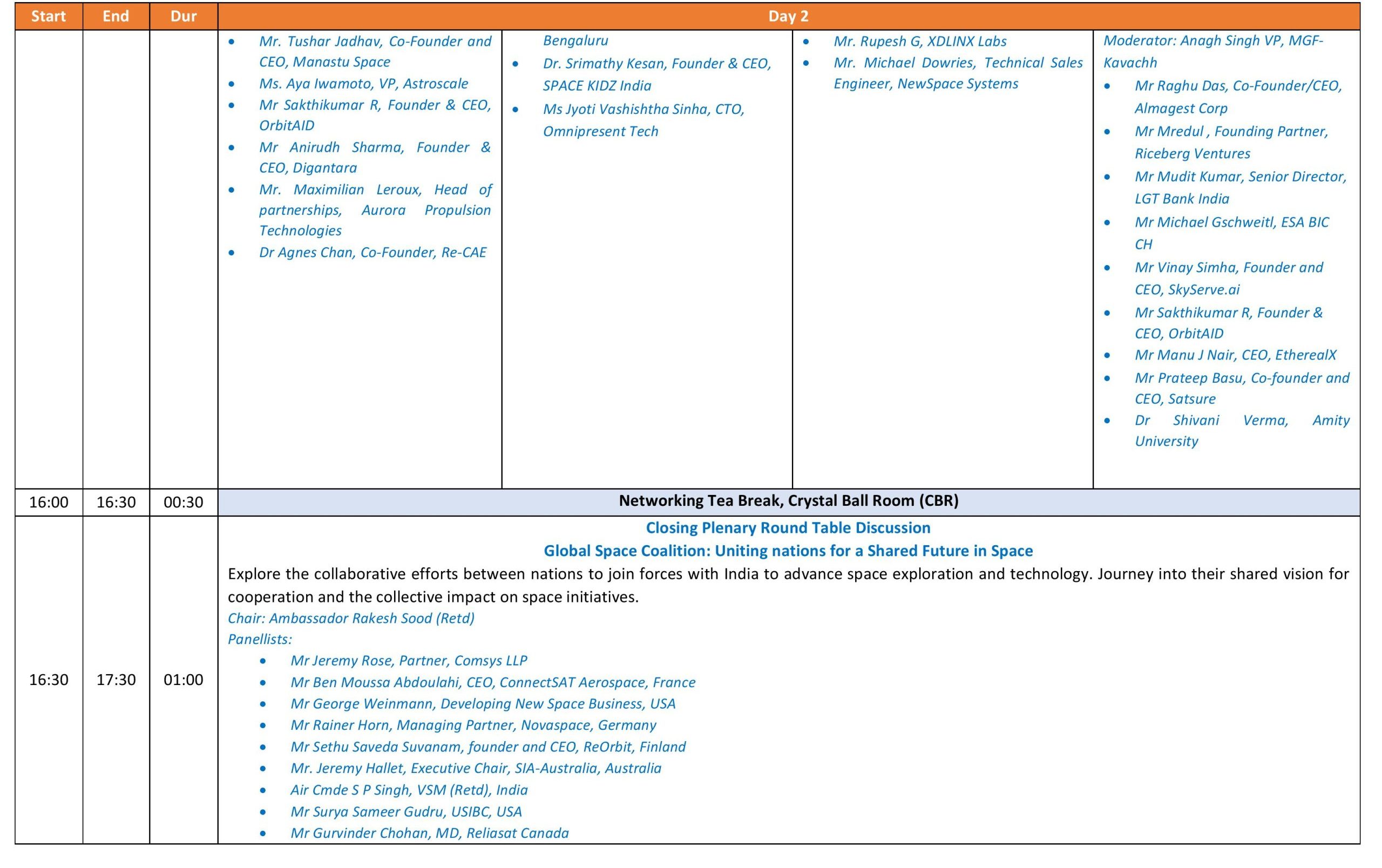Viewport: 1382px width, 868px height.
Task: Click Mr Manu J Nair, EtherealX
Action: tap(1235, 355)
